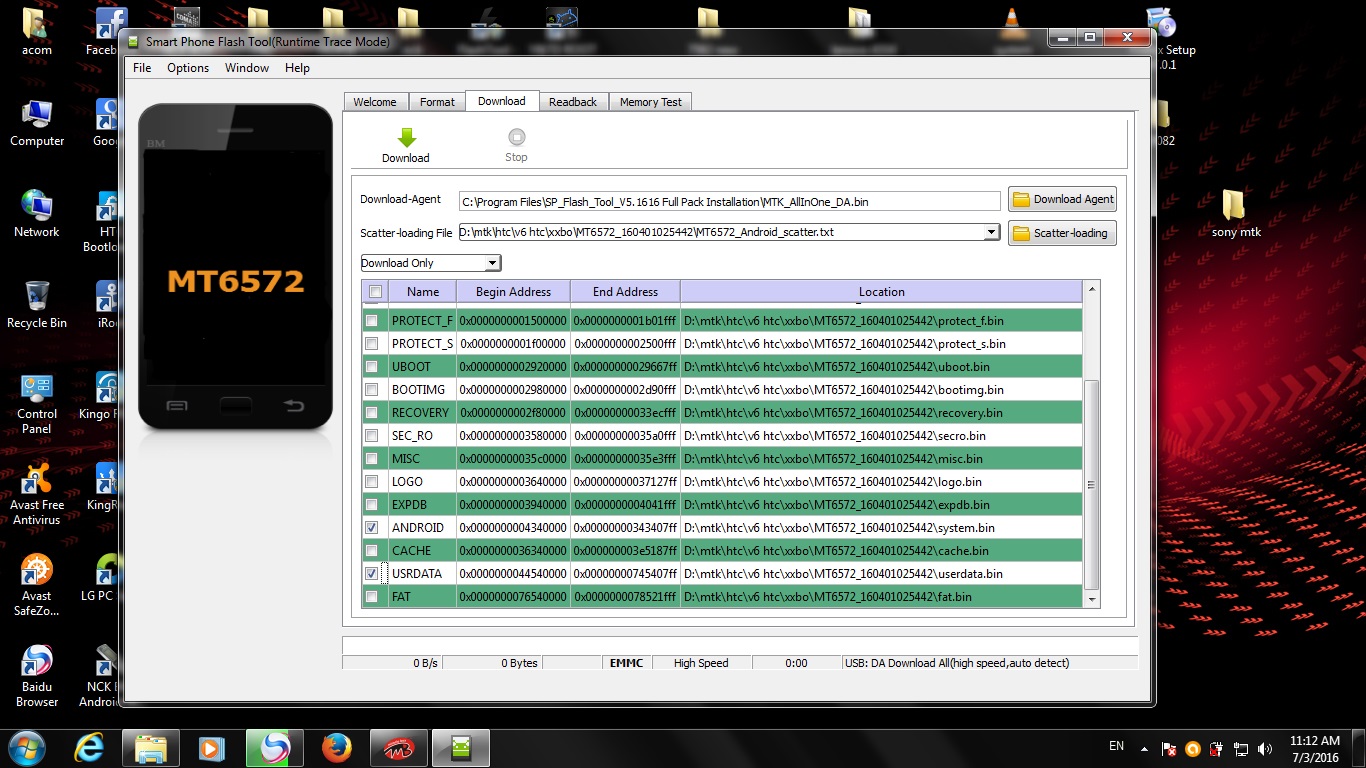Click the orange Avast tray icon

pos(1192,748)
